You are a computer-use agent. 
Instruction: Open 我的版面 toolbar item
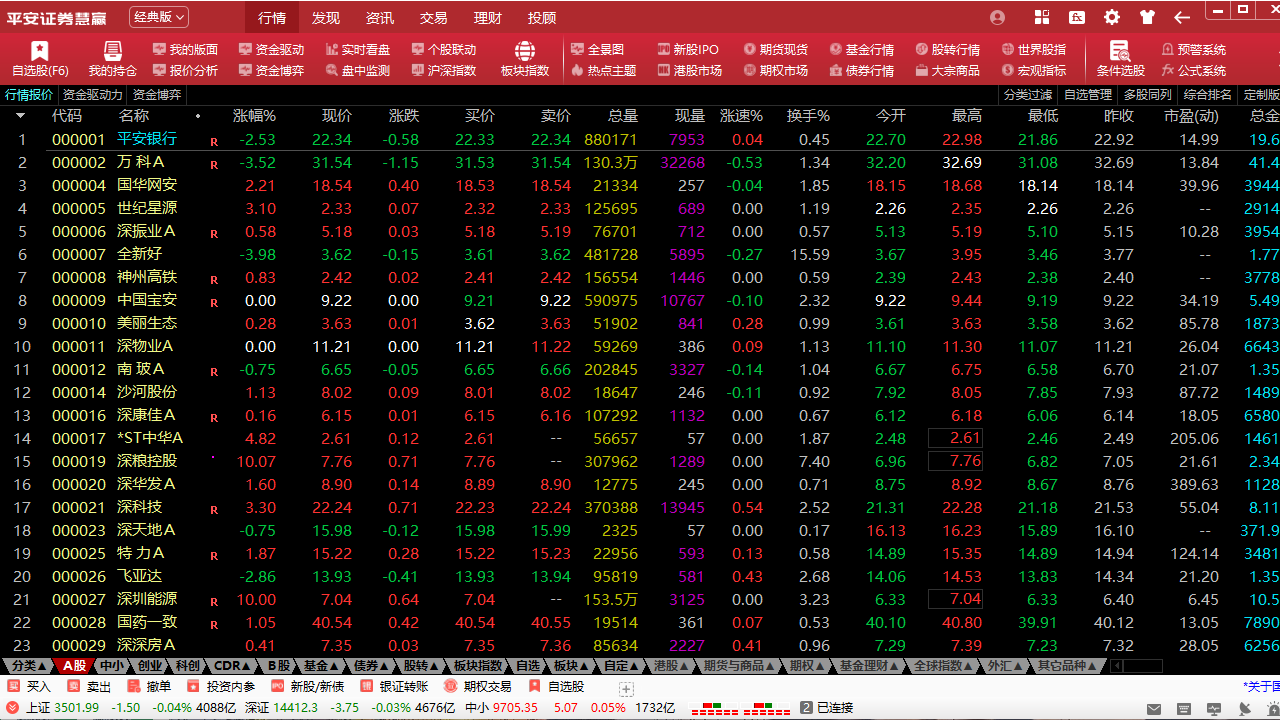click(x=185, y=49)
